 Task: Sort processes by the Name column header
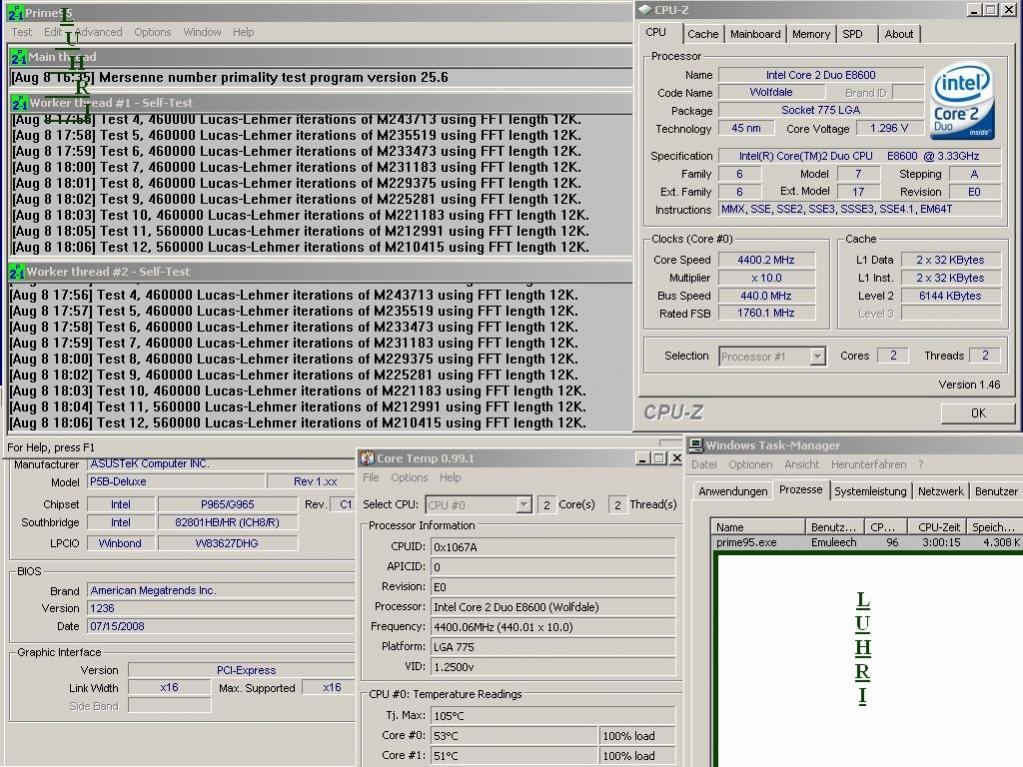(758, 527)
